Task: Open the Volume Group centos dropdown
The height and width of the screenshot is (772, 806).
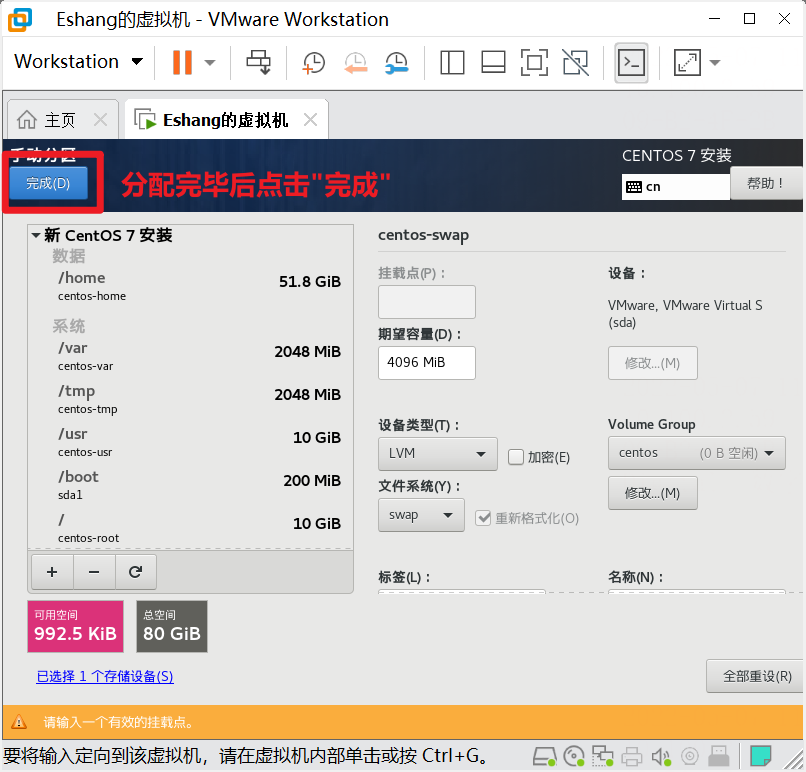Action: tap(697, 453)
